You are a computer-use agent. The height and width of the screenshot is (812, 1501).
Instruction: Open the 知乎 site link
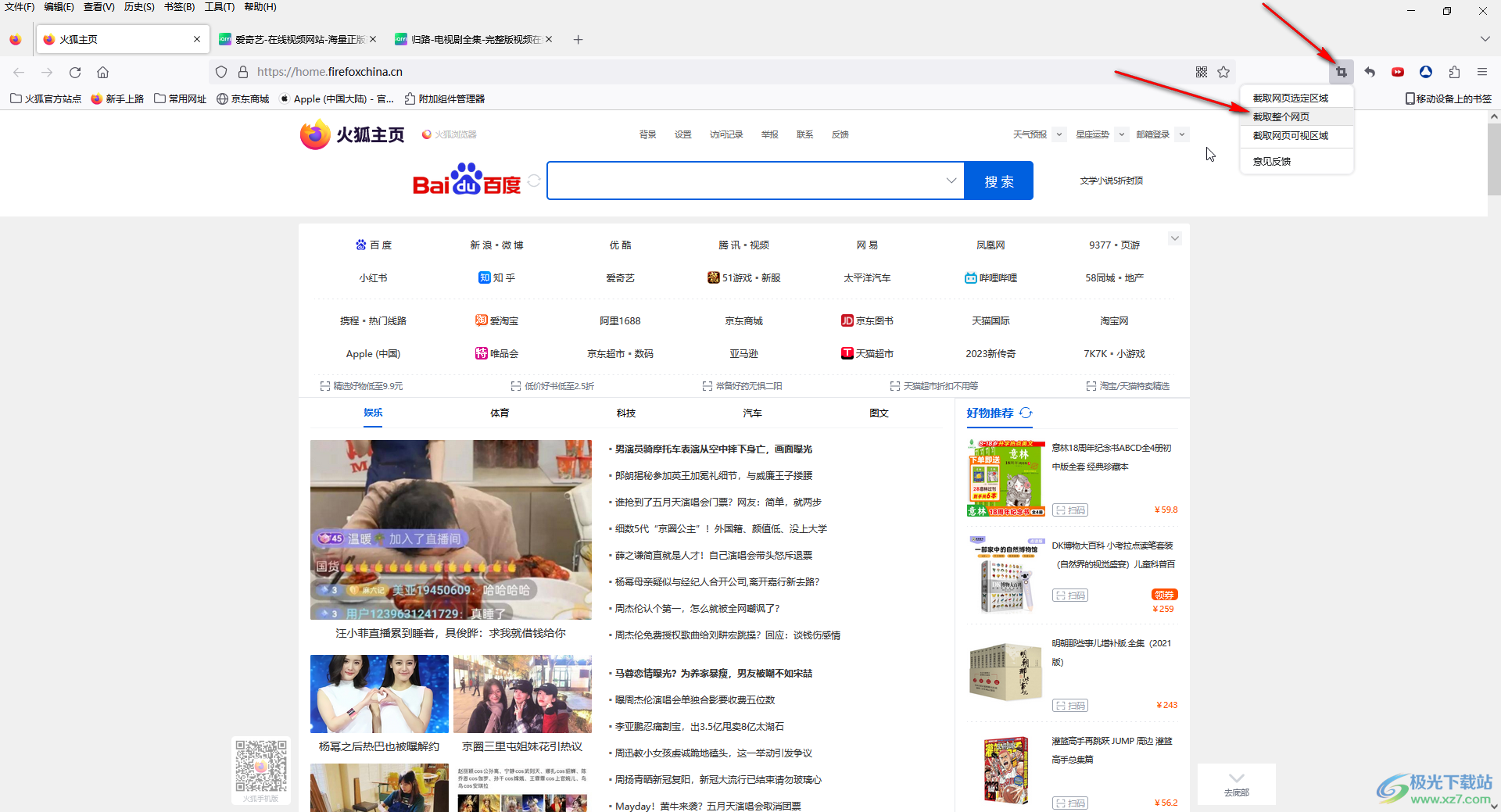click(x=496, y=277)
